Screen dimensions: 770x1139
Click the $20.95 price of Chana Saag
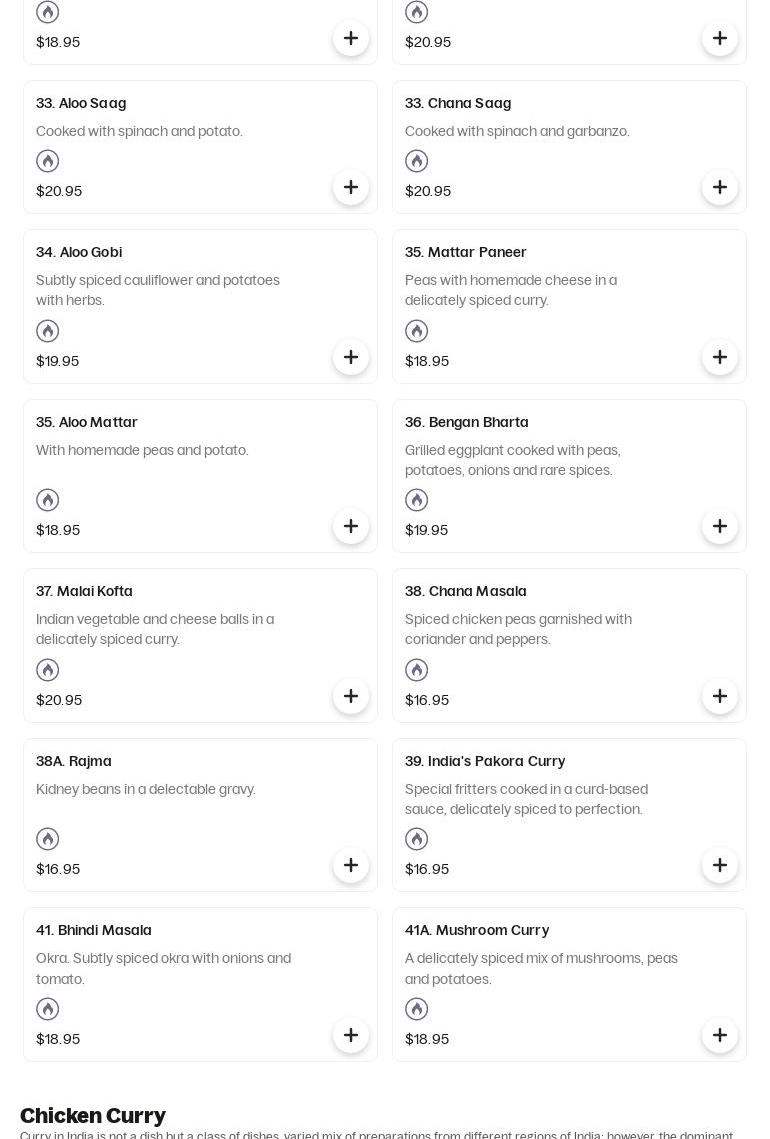pos(428,191)
